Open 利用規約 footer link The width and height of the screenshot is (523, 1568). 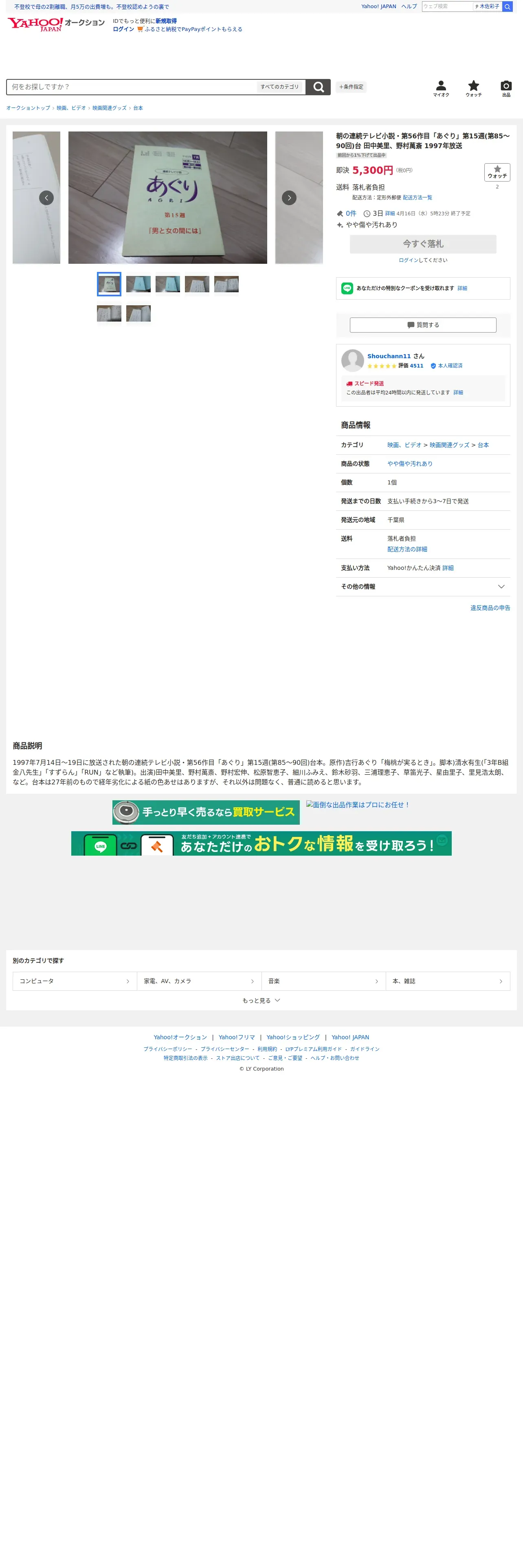pyautogui.click(x=267, y=1049)
